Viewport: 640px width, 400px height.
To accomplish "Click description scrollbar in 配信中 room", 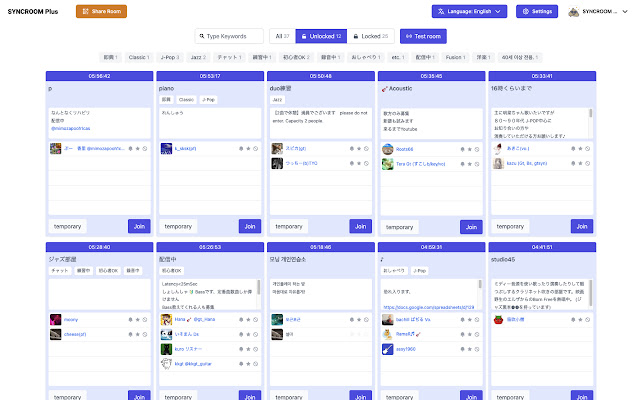I will click(258, 286).
